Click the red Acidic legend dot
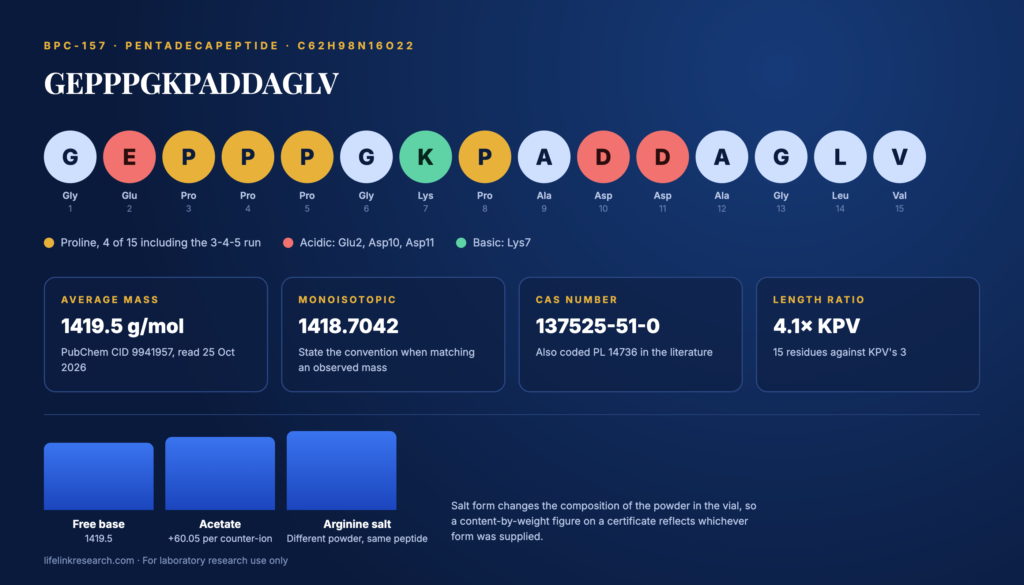The height and width of the screenshot is (585, 1024). point(288,243)
